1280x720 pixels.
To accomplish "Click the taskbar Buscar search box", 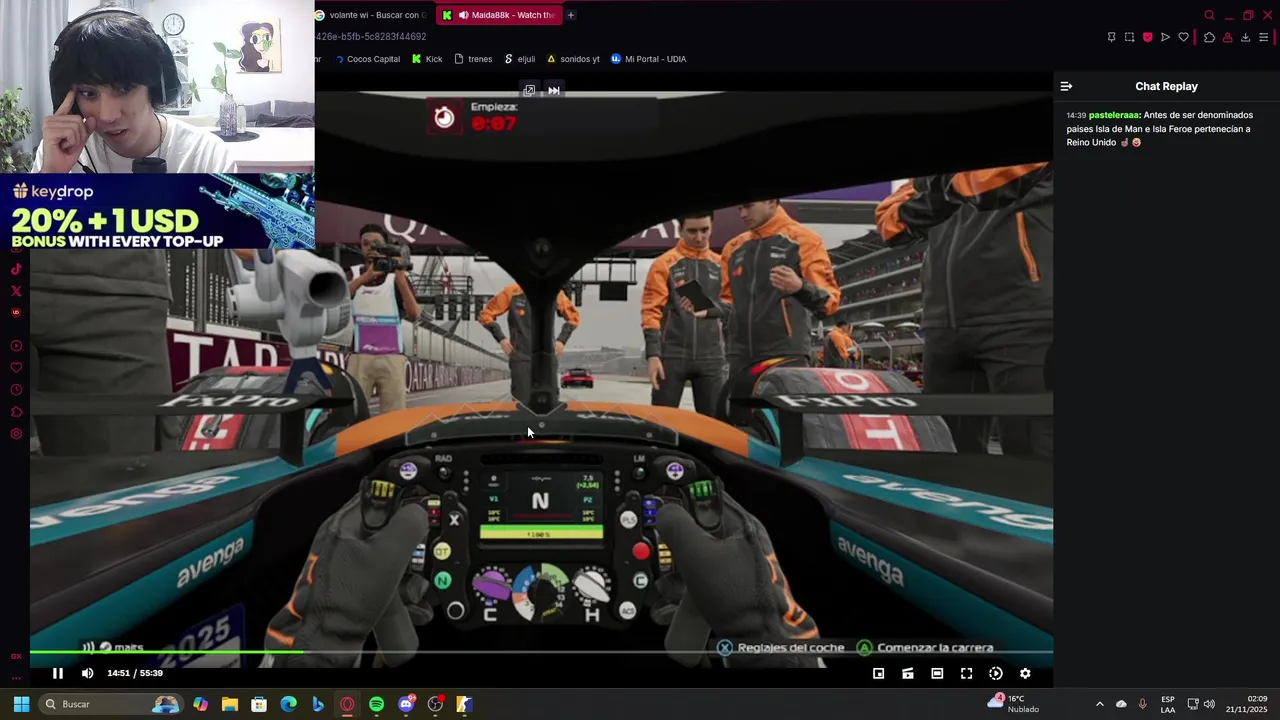I will pyautogui.click(x=112, y=704).
